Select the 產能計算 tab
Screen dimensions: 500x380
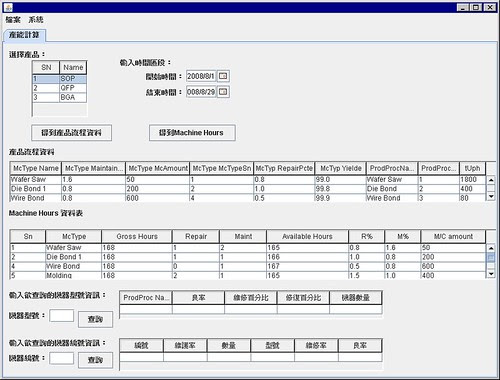tap(24, 35)
